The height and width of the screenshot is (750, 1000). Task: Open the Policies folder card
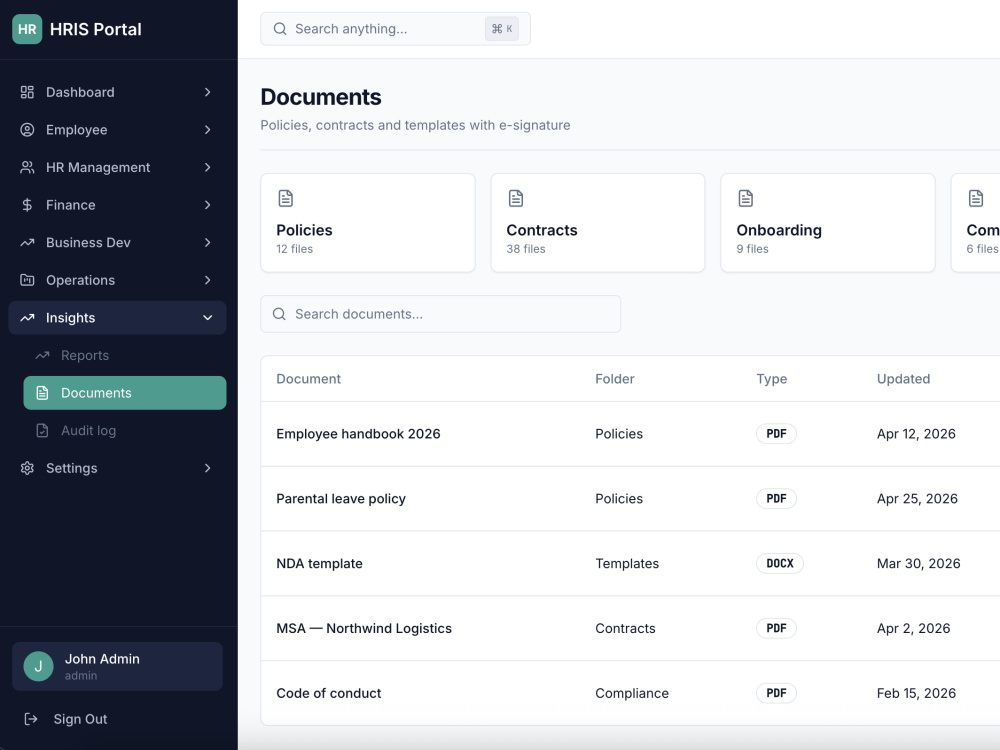[x=368, y=223]
